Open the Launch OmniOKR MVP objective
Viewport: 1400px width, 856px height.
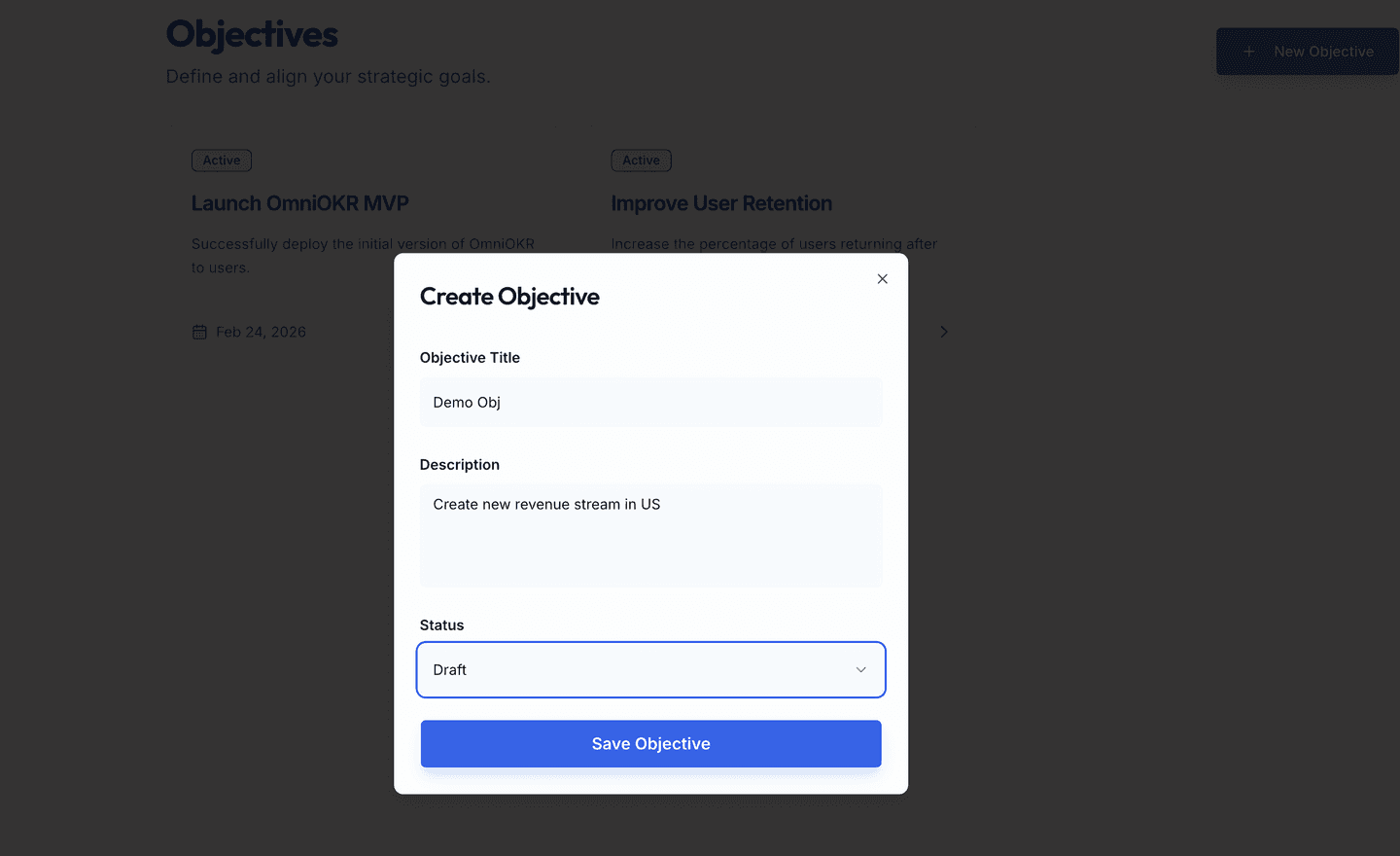[299, 203]
